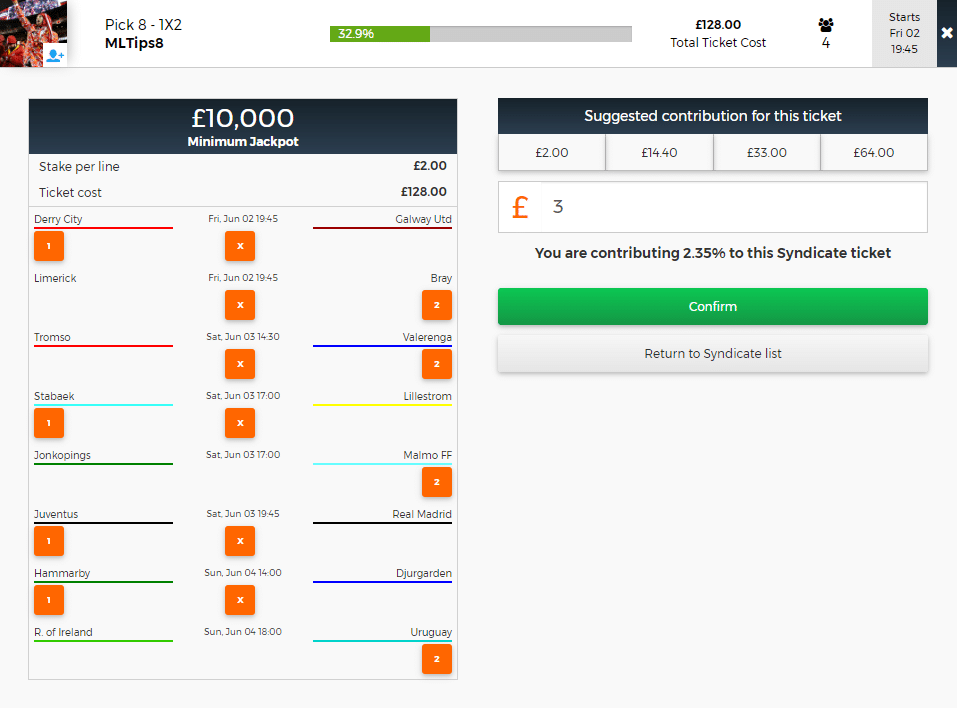This screenshot has height=708, width=957.
Task: Click the contribution amount input field
Action: [735, 207]
